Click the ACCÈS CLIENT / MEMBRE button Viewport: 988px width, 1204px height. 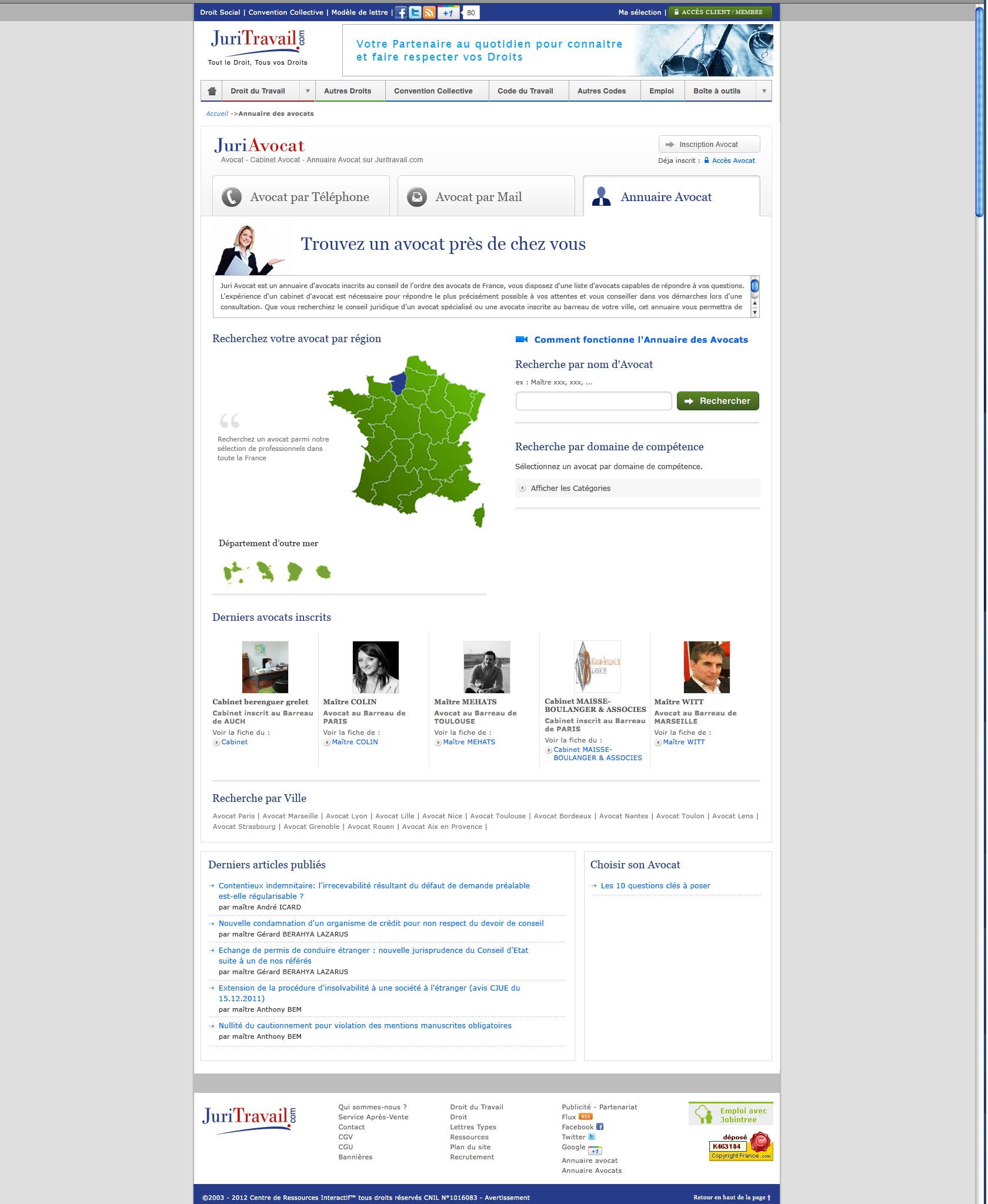pyautogui.click(x=720, y=12)
